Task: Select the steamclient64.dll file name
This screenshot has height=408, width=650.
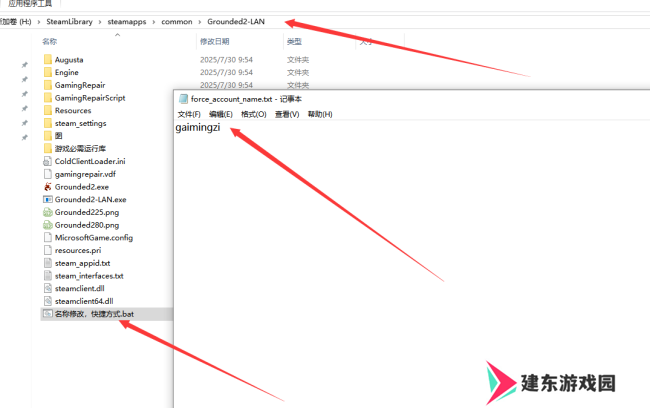Action: [84, 301]
